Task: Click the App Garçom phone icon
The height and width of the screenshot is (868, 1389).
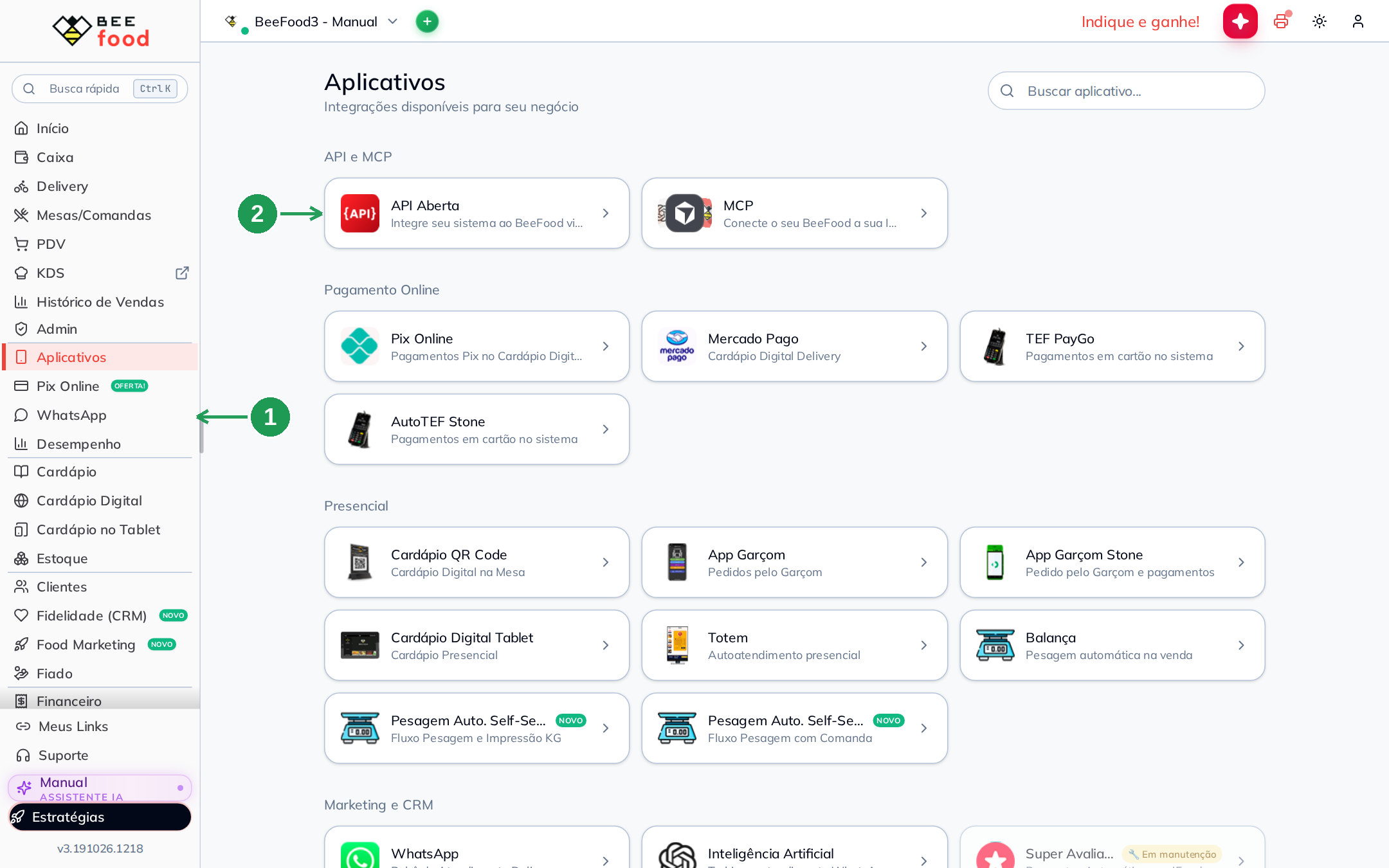Action: (x=676, y=562)
